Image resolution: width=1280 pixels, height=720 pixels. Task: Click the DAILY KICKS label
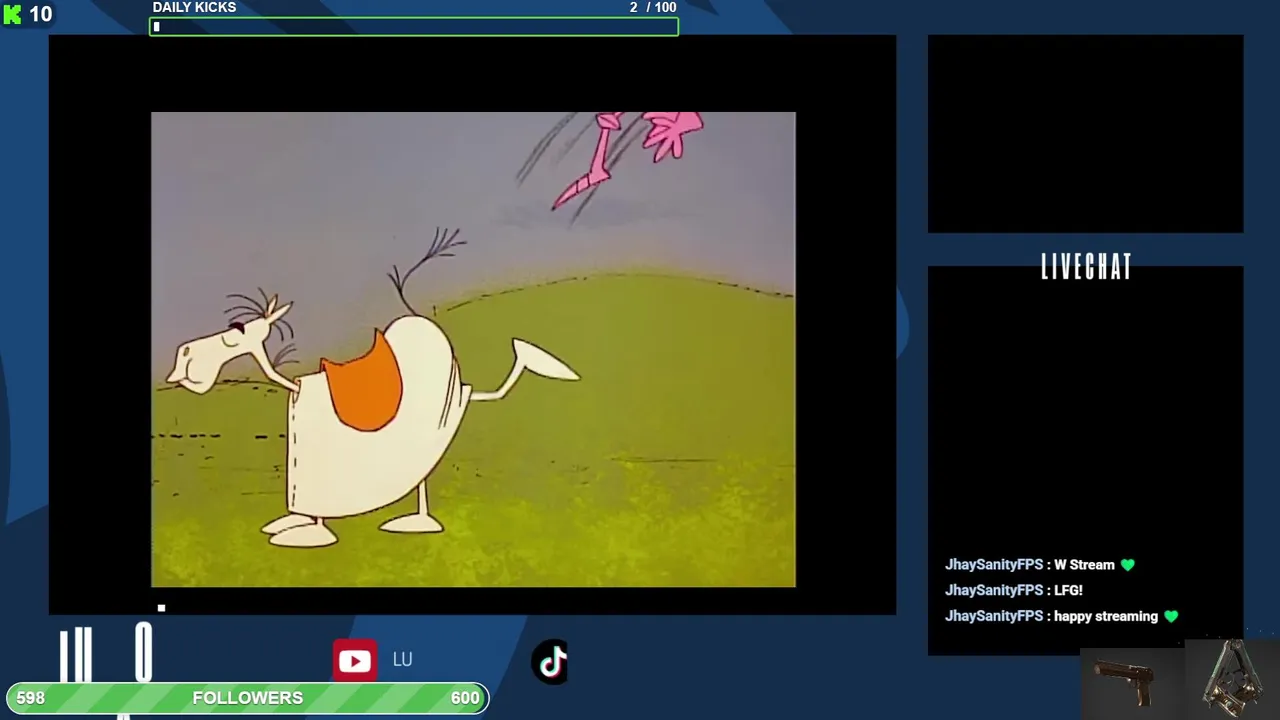tap(194, 8)
